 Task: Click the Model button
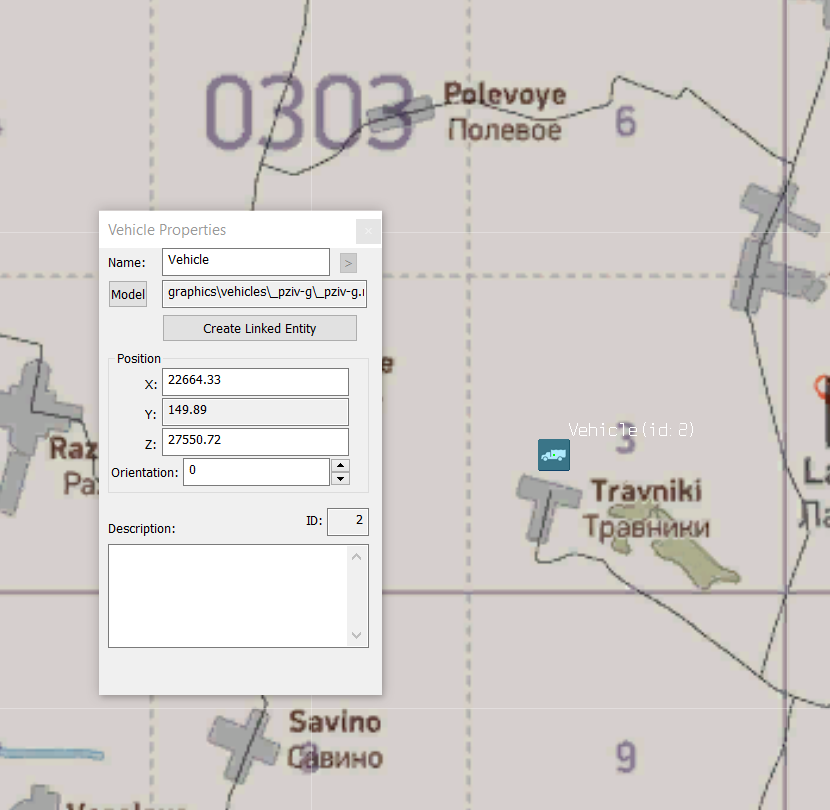(128, 294)
